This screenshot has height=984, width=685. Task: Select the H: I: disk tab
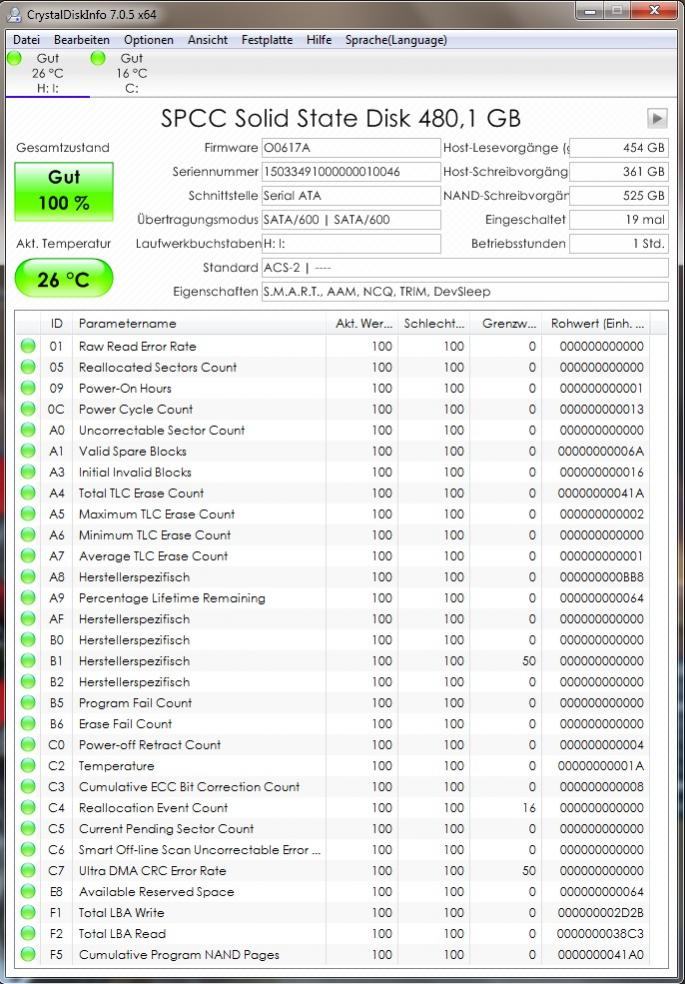pos(47,73)
